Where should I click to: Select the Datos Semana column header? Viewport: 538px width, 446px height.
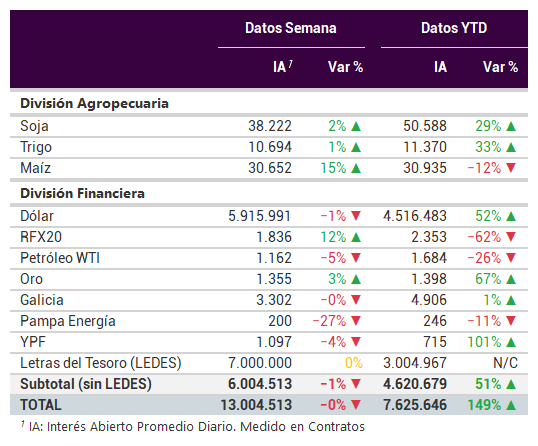pos(291,28)
